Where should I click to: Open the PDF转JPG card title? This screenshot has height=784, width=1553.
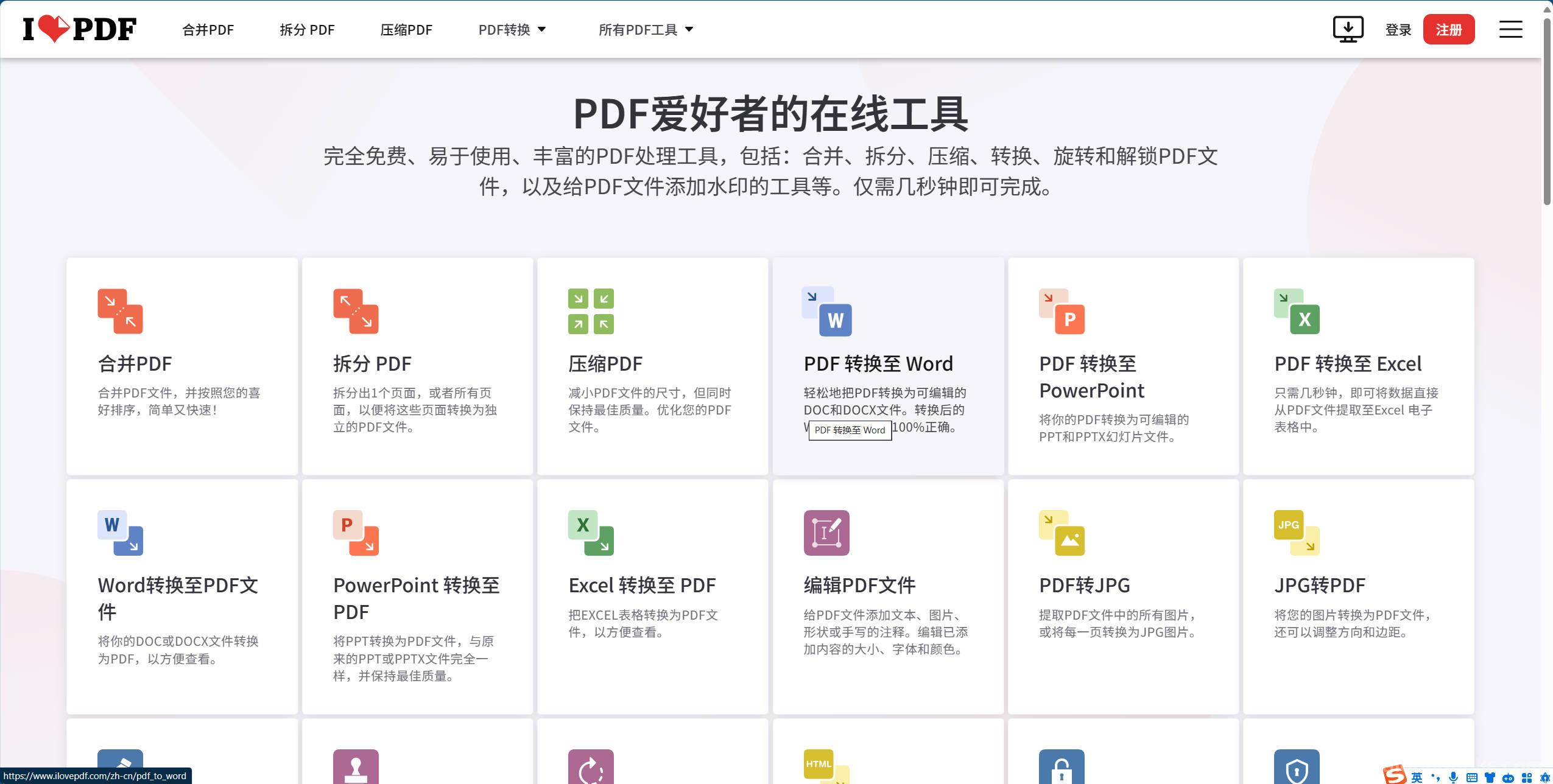1084,585
